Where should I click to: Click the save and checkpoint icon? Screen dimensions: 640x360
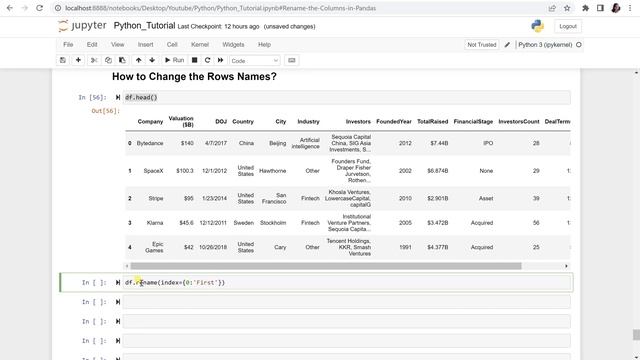pos(63,60)
